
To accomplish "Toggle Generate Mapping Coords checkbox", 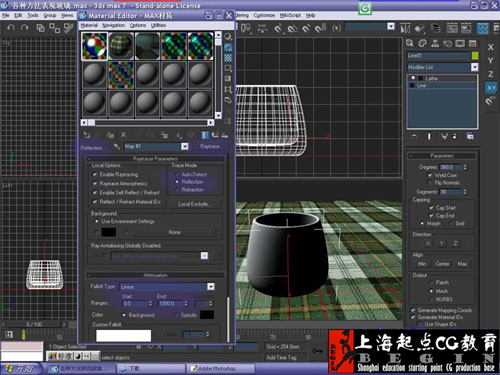I will click(x=413, y=310).
